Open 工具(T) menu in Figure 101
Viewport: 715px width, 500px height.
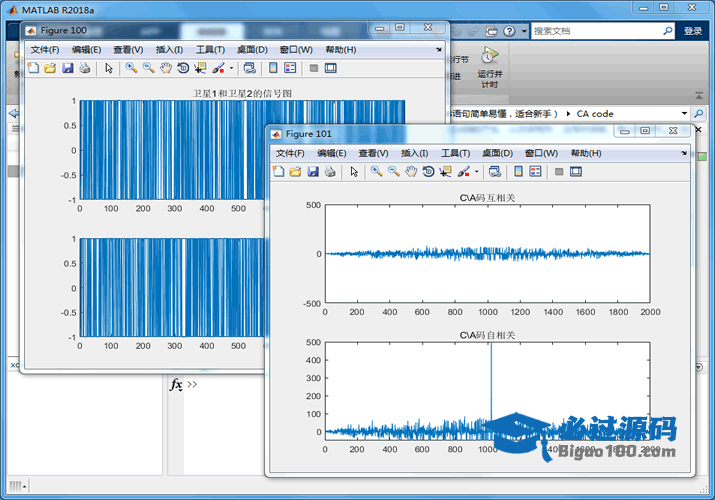coord(455,153)
